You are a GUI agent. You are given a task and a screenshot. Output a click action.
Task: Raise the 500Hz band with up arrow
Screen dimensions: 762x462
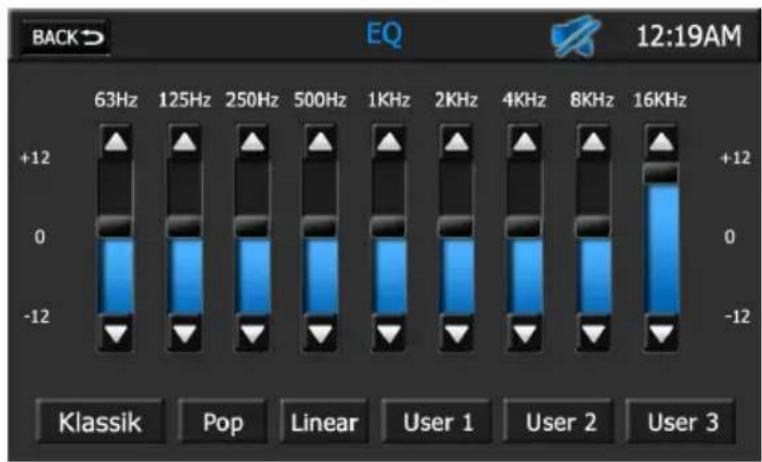[321, 142]
